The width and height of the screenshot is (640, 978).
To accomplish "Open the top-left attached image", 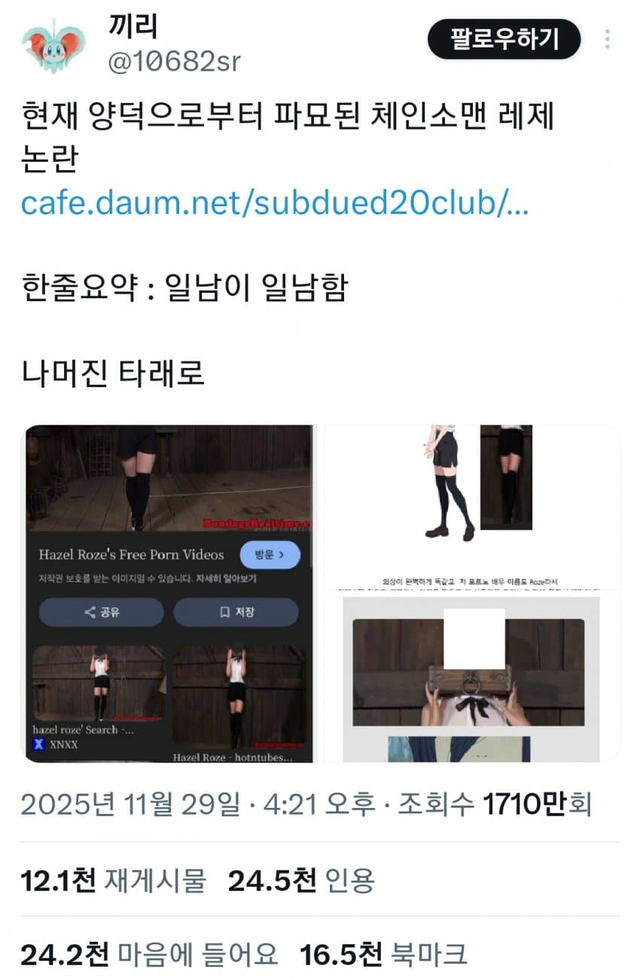I will (169, 593).
